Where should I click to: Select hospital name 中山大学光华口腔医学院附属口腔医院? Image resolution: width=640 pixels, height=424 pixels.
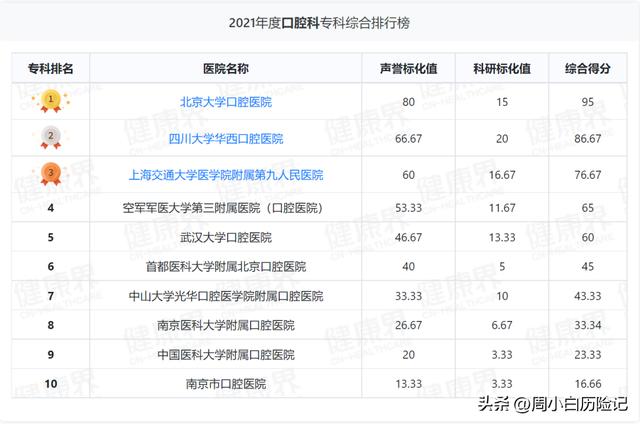pos(226,296)
